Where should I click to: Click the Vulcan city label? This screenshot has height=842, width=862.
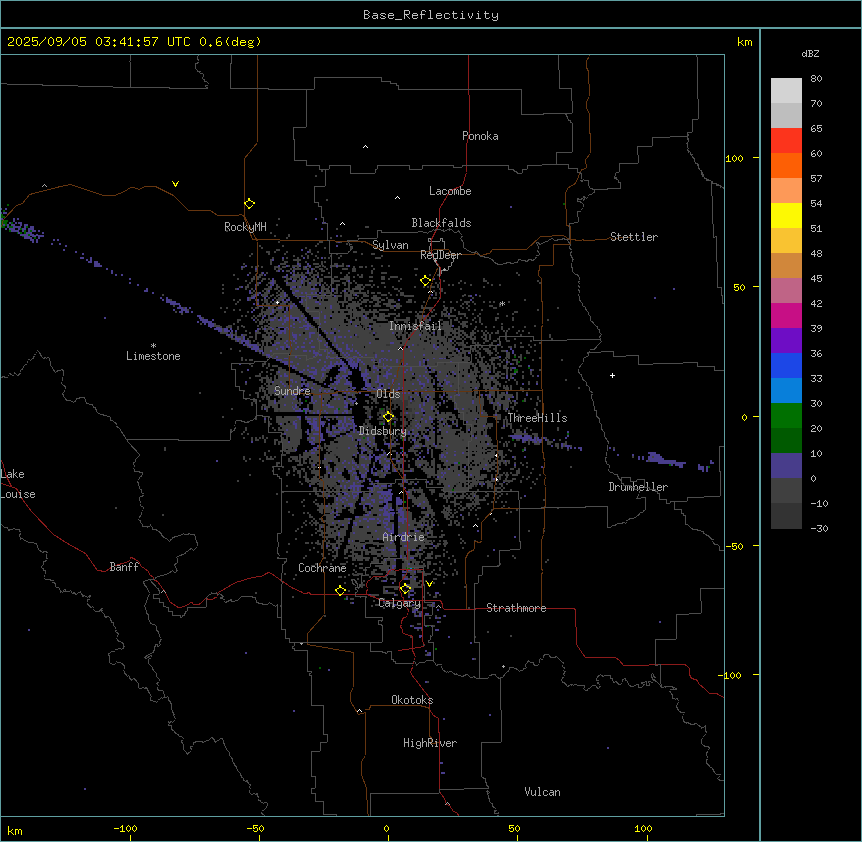(542, 792)
